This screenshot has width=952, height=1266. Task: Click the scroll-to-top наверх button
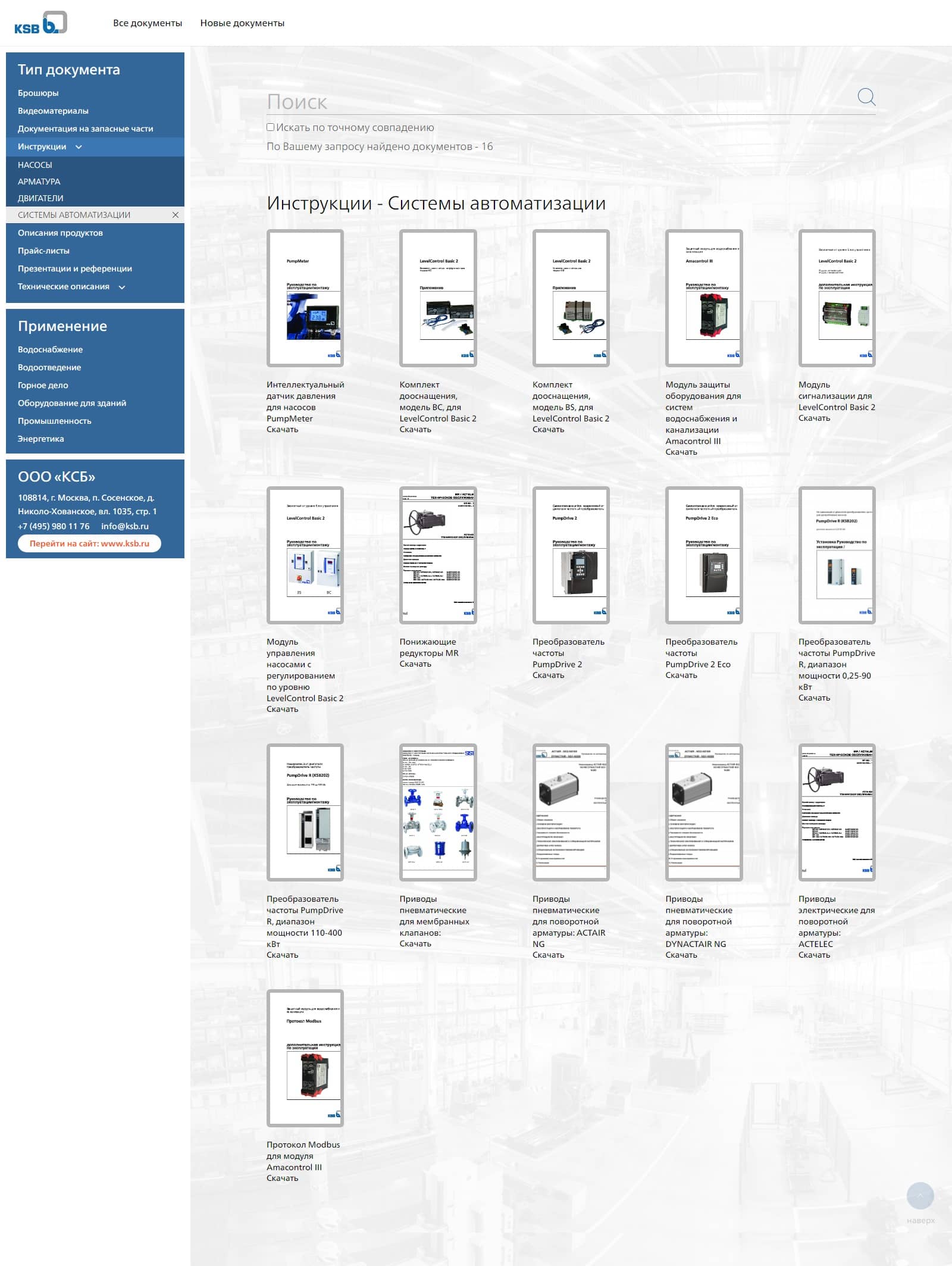click(920, 1196)
